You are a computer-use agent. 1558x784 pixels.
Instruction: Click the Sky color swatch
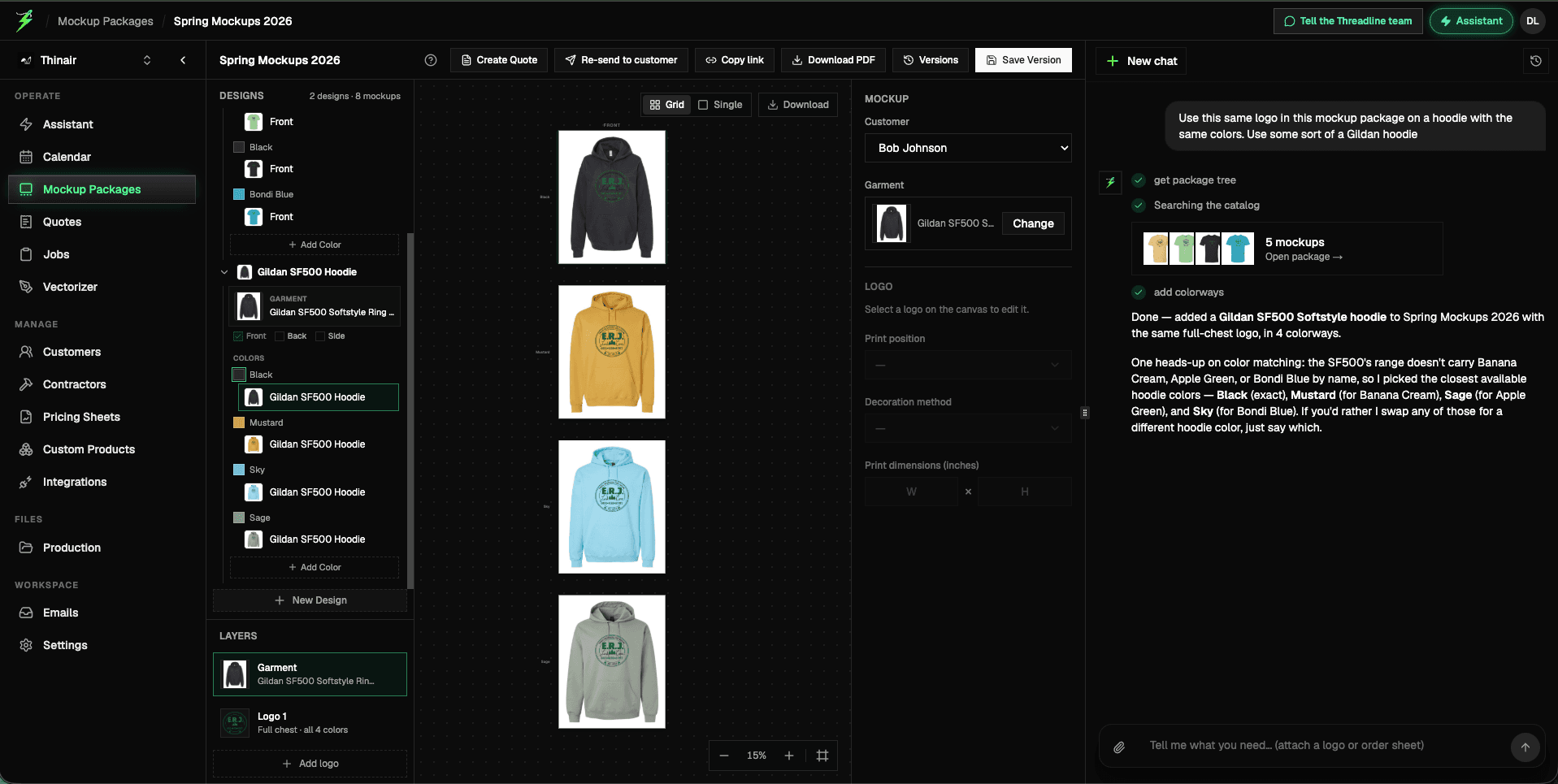[239, 470]
